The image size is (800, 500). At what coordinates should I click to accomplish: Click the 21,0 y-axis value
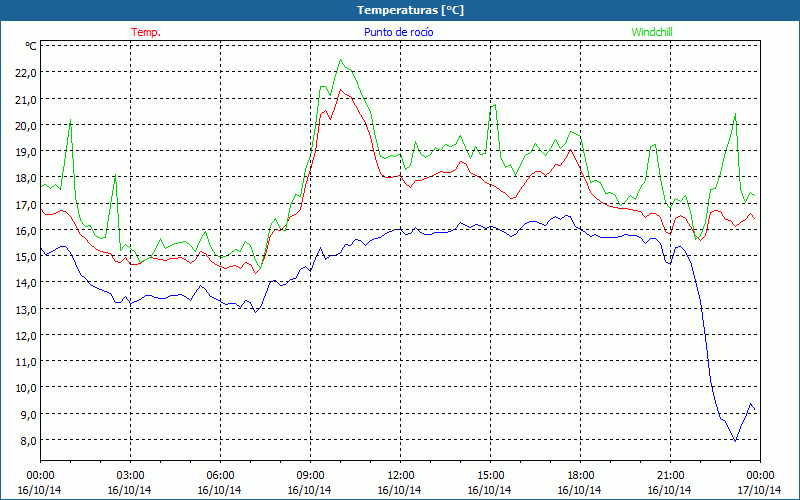coord(26,99)
